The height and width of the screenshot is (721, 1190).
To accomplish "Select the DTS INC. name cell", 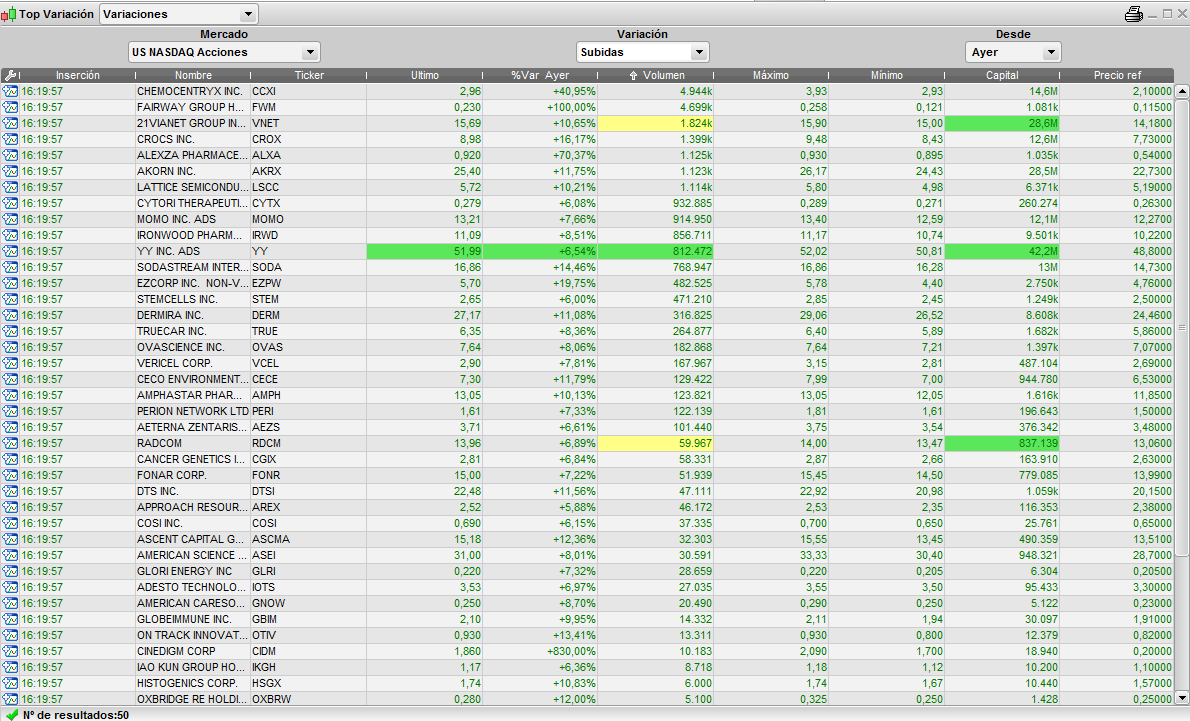I will coord(193,491).
